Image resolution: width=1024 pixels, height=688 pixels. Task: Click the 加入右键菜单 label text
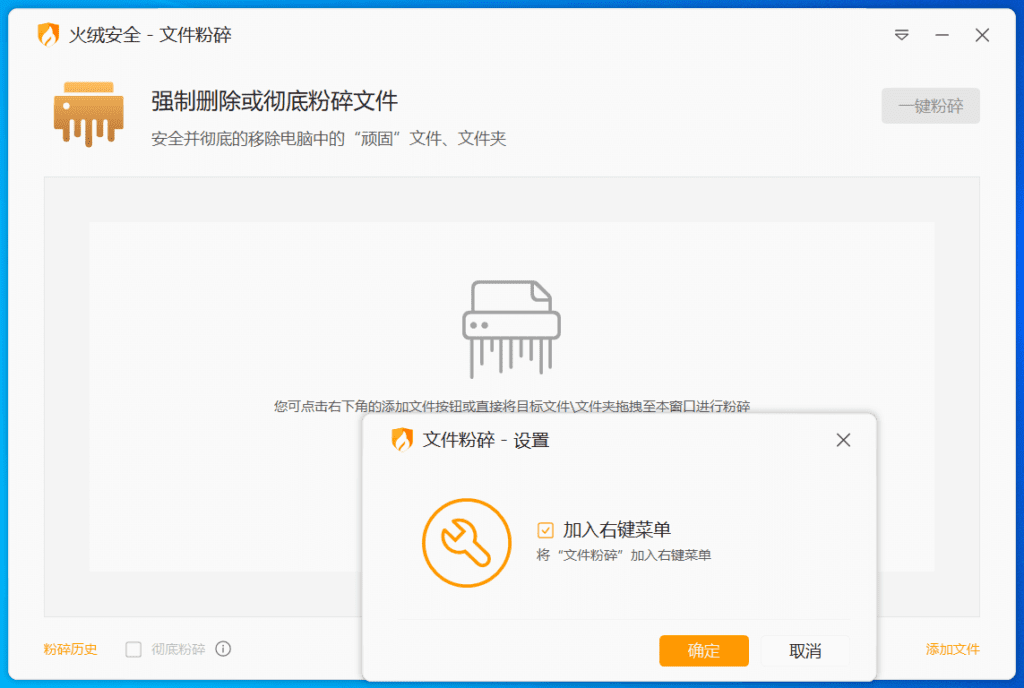tap(617, 530)
